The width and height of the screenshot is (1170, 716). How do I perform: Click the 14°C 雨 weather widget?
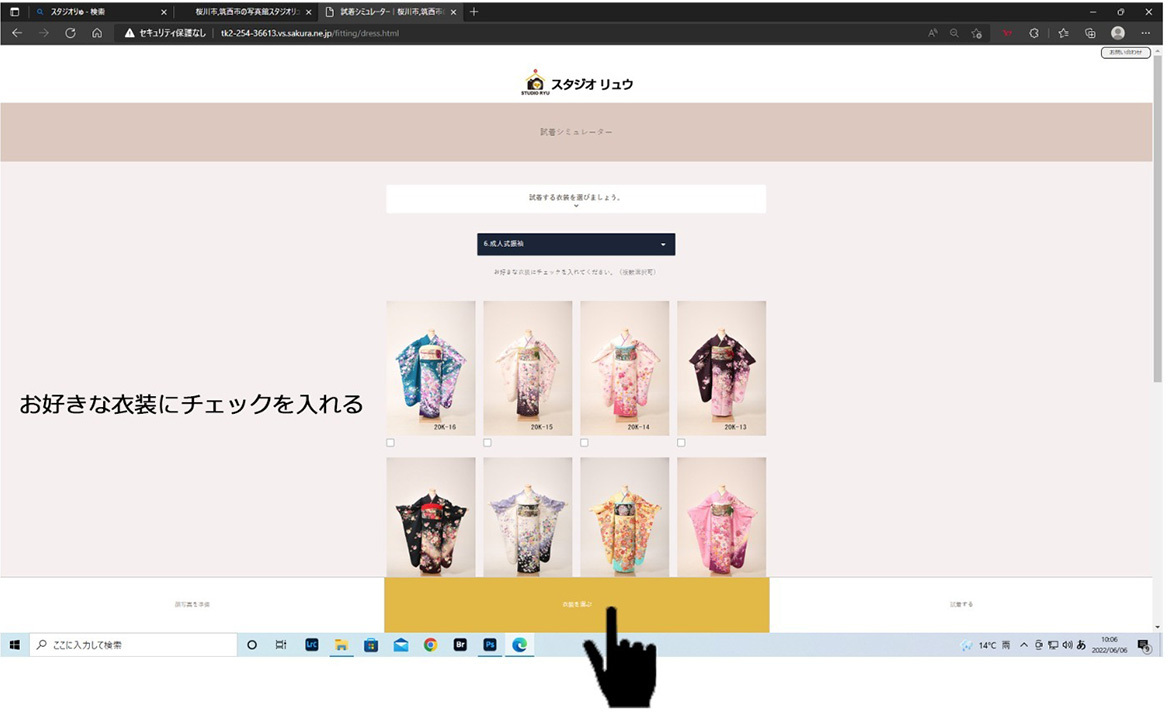click(985, 645)
